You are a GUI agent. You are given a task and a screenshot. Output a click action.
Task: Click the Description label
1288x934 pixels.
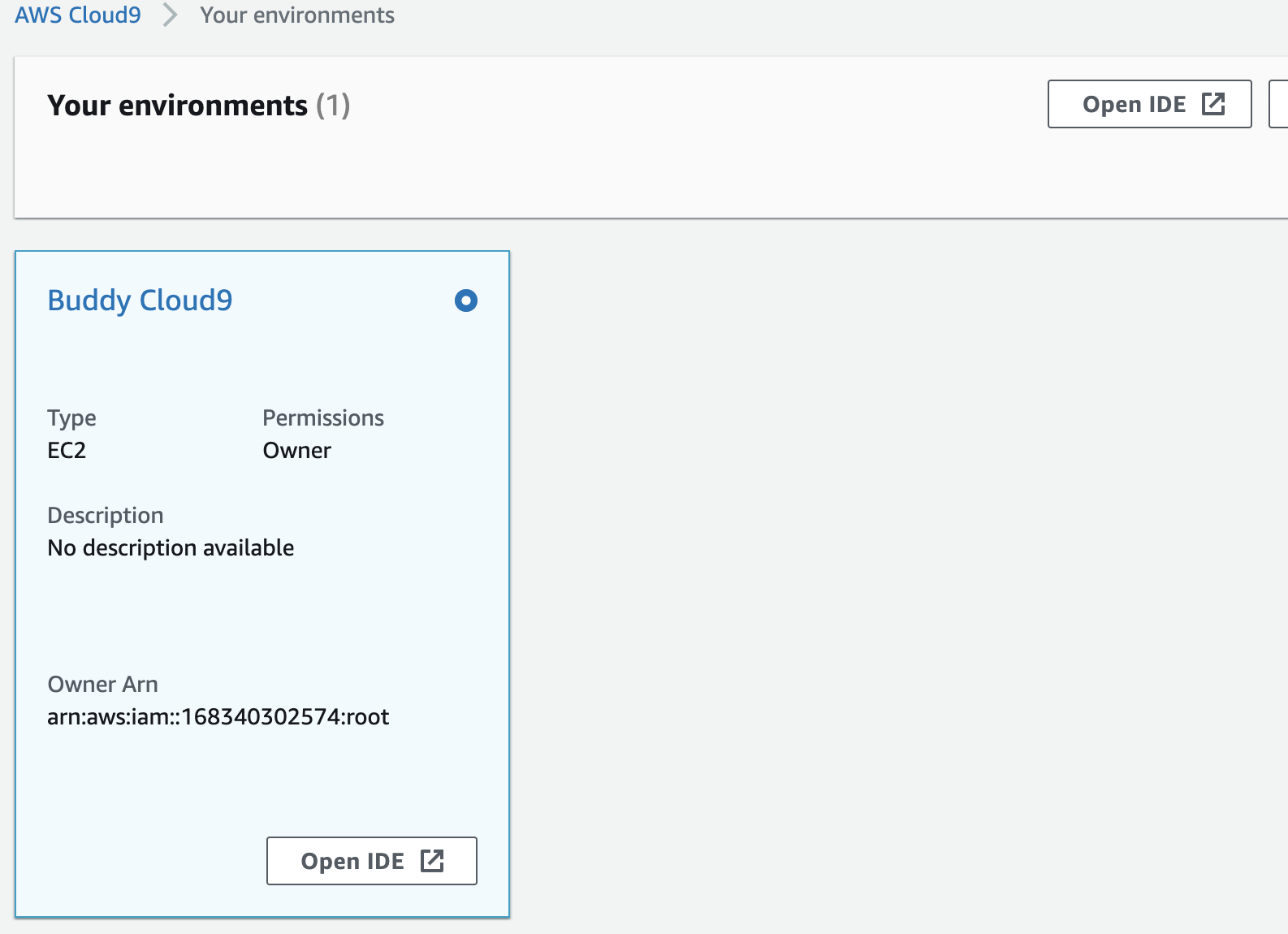click(x=106, y=516)
